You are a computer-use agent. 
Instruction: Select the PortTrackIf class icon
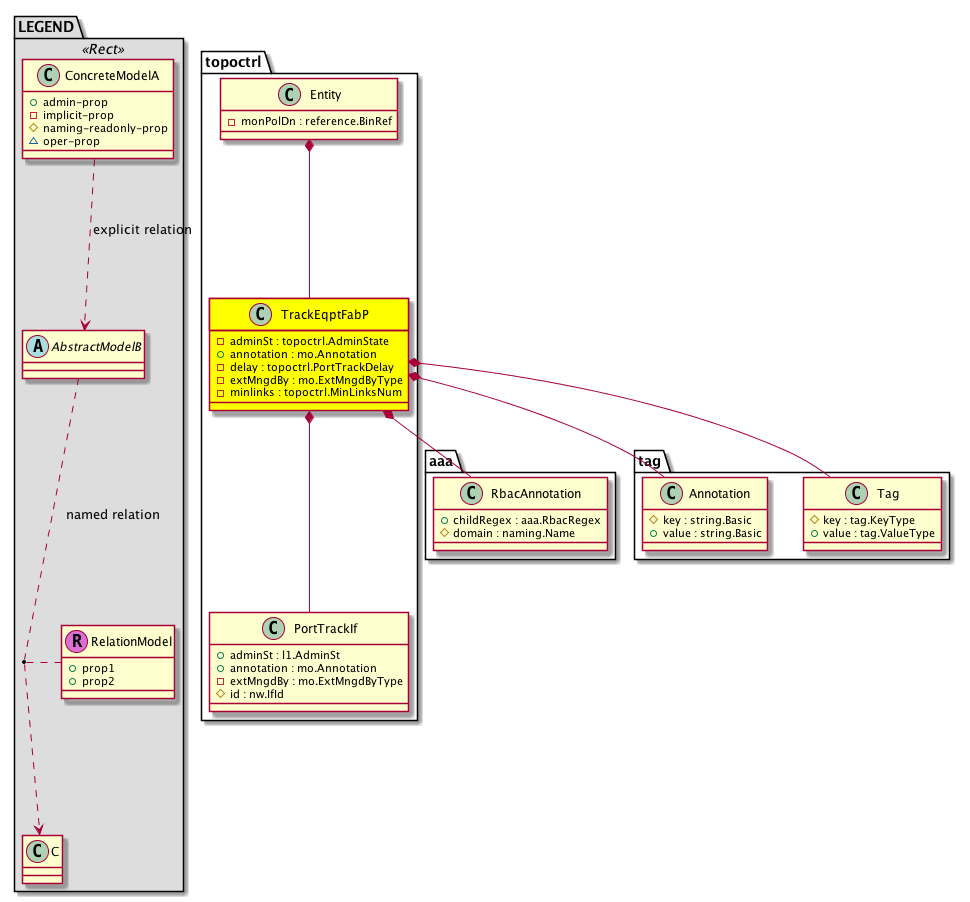[269, 631]
